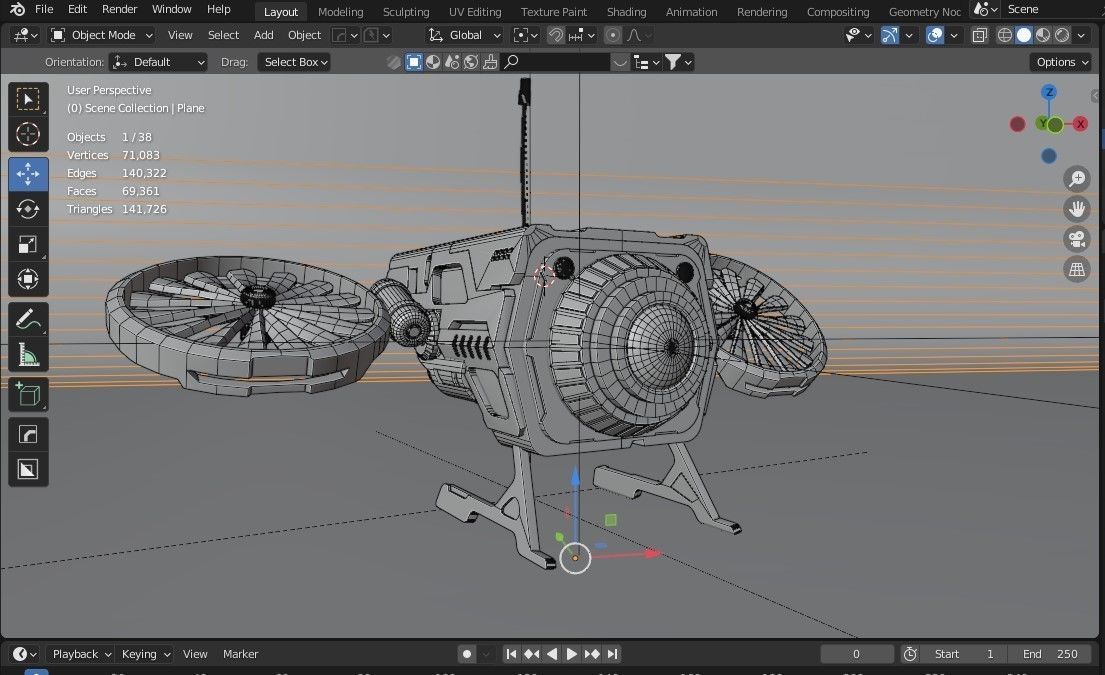Open the timeline Marker menu
The width and height of the screenshot is (1105, 675).
click(240, 654)
